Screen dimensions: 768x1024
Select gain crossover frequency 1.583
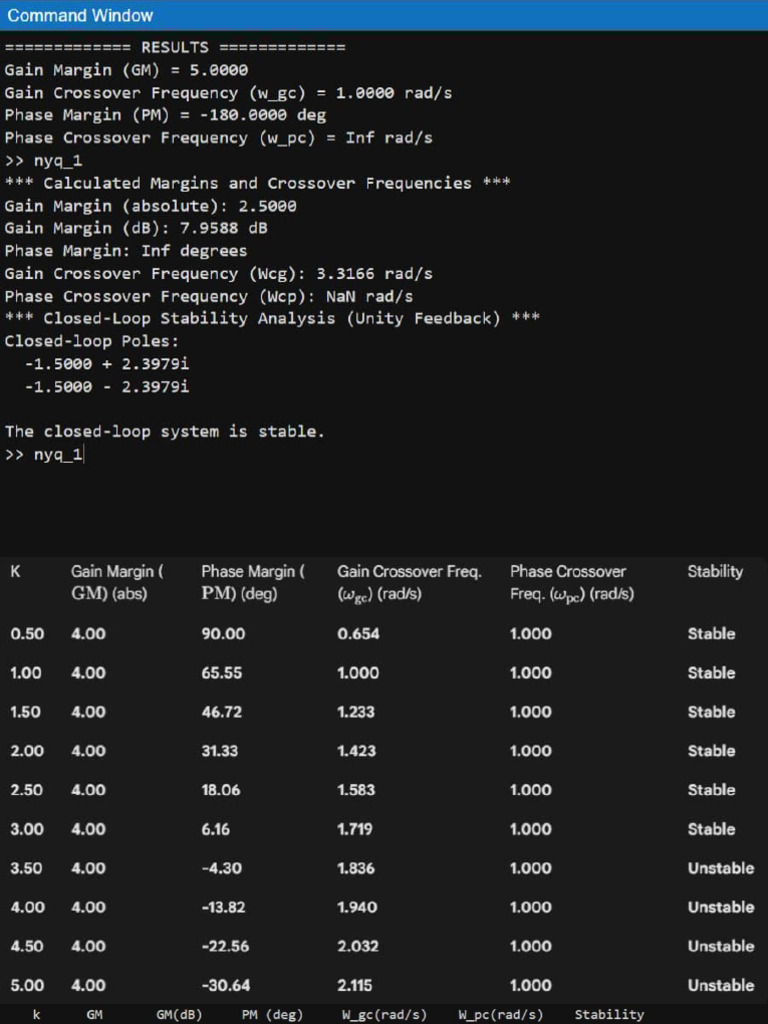click(356, 790)
